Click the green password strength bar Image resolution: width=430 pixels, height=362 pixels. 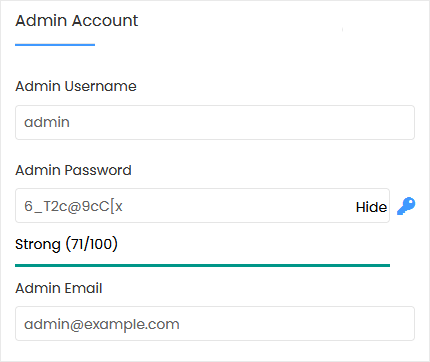click(x=202, y=266)
